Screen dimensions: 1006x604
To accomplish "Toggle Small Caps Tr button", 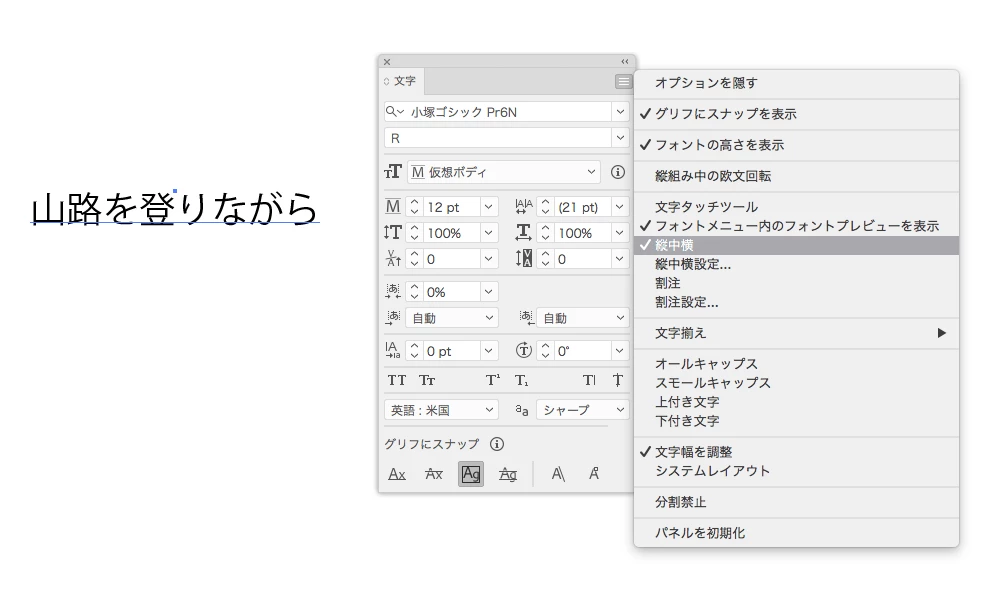I will click(427, 381).
